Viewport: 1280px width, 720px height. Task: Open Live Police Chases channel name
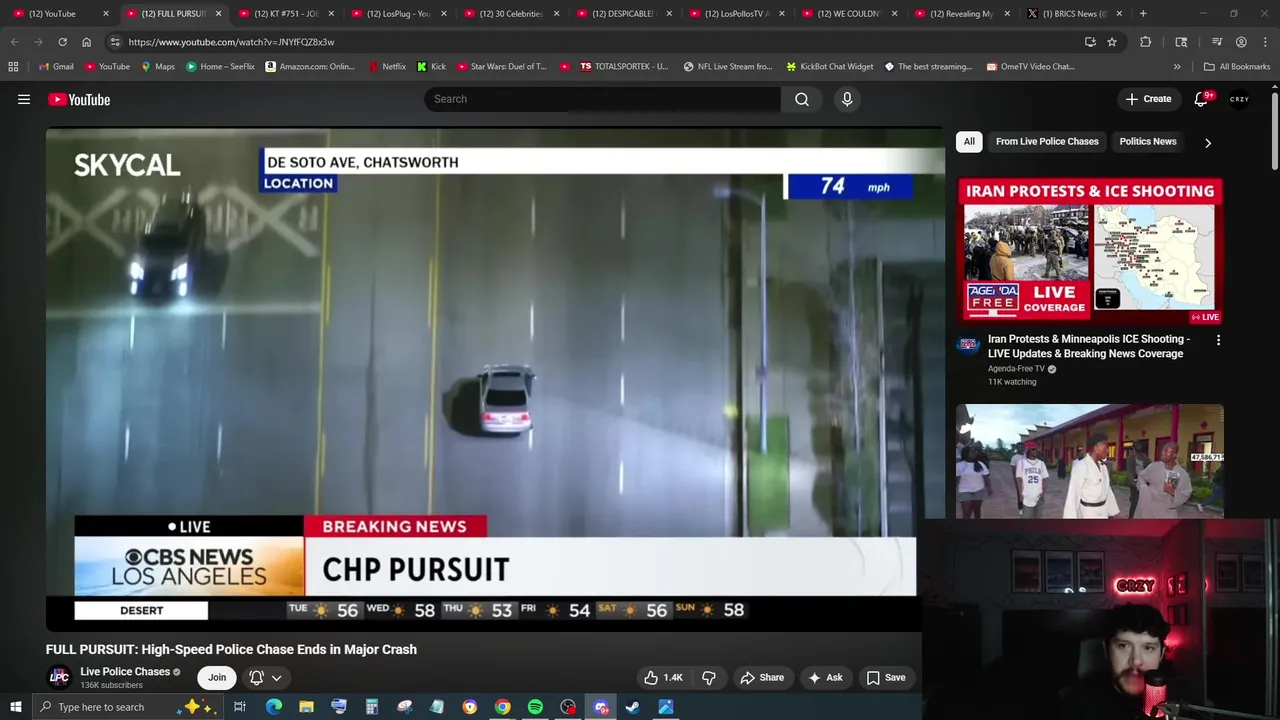click(125, 672)
